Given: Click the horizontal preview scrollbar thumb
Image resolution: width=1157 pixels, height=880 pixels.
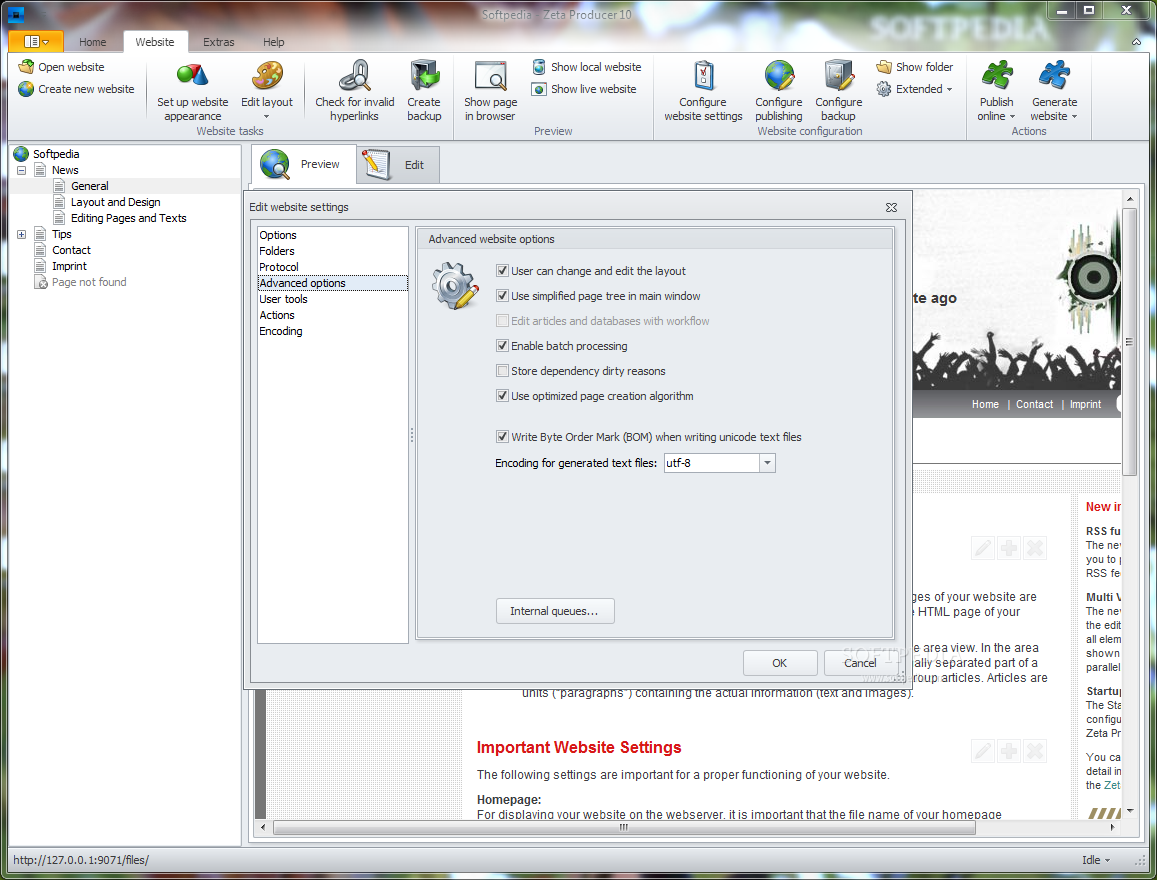Looking at the screenshot, I should click(x=624, y=828).
